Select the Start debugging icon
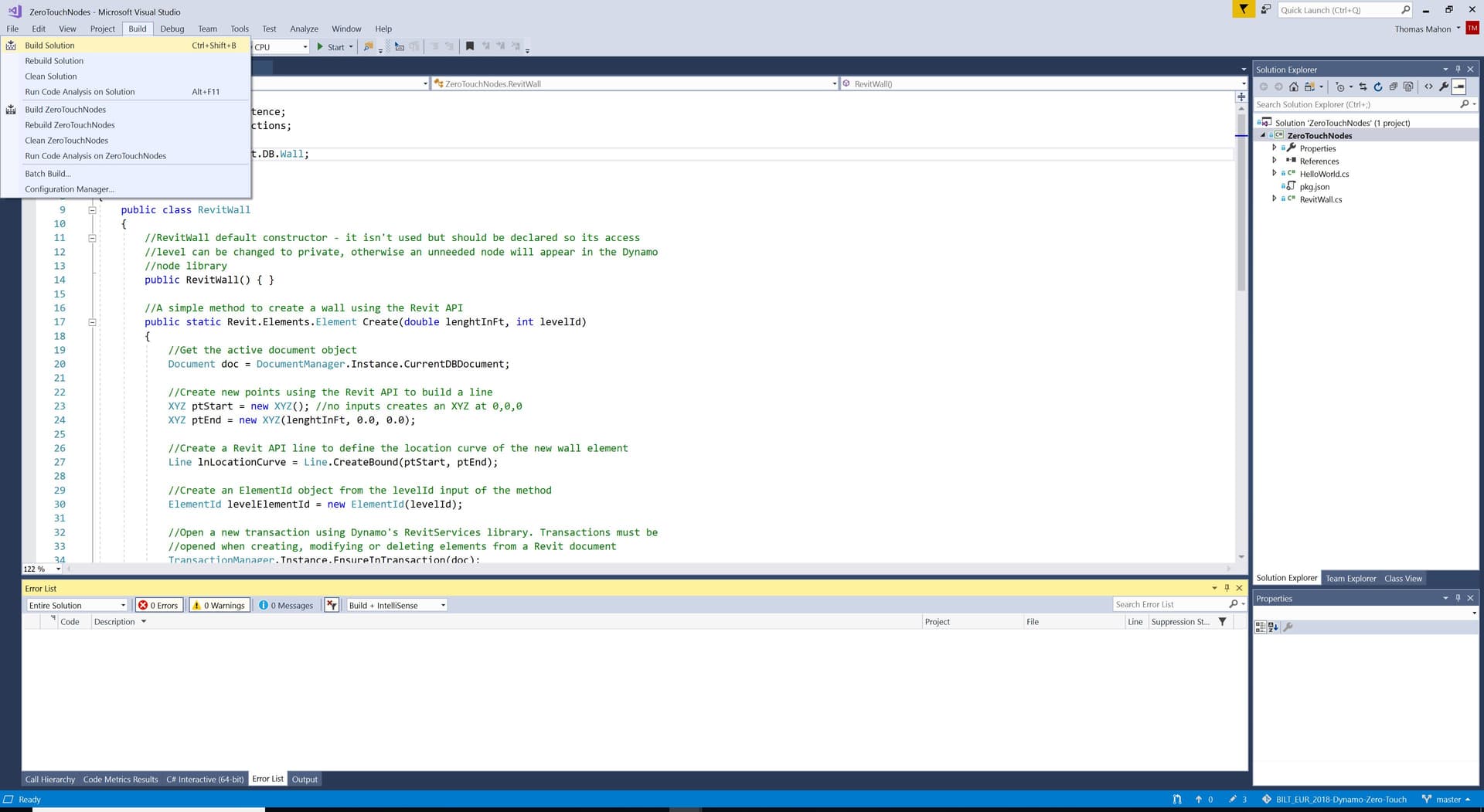1484x812 pixels. 319,46
